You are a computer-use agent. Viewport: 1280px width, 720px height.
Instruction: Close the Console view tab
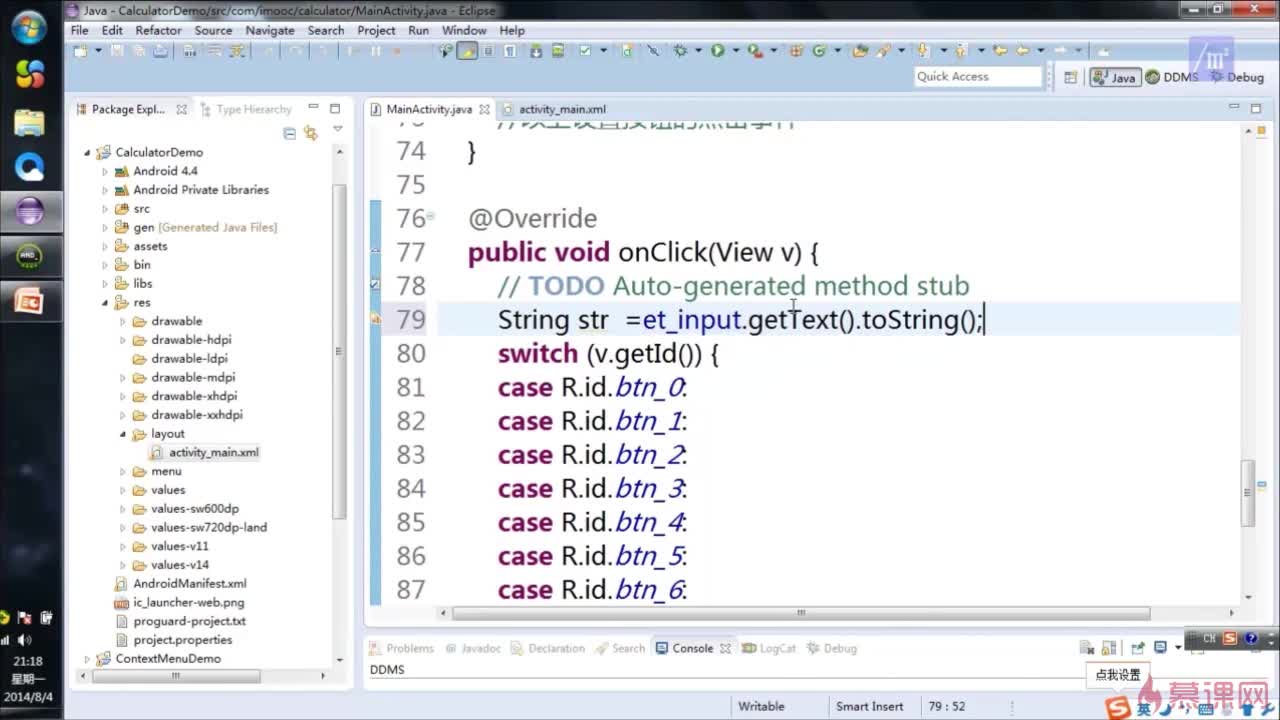pyautogui.click(x=725, y=648)
